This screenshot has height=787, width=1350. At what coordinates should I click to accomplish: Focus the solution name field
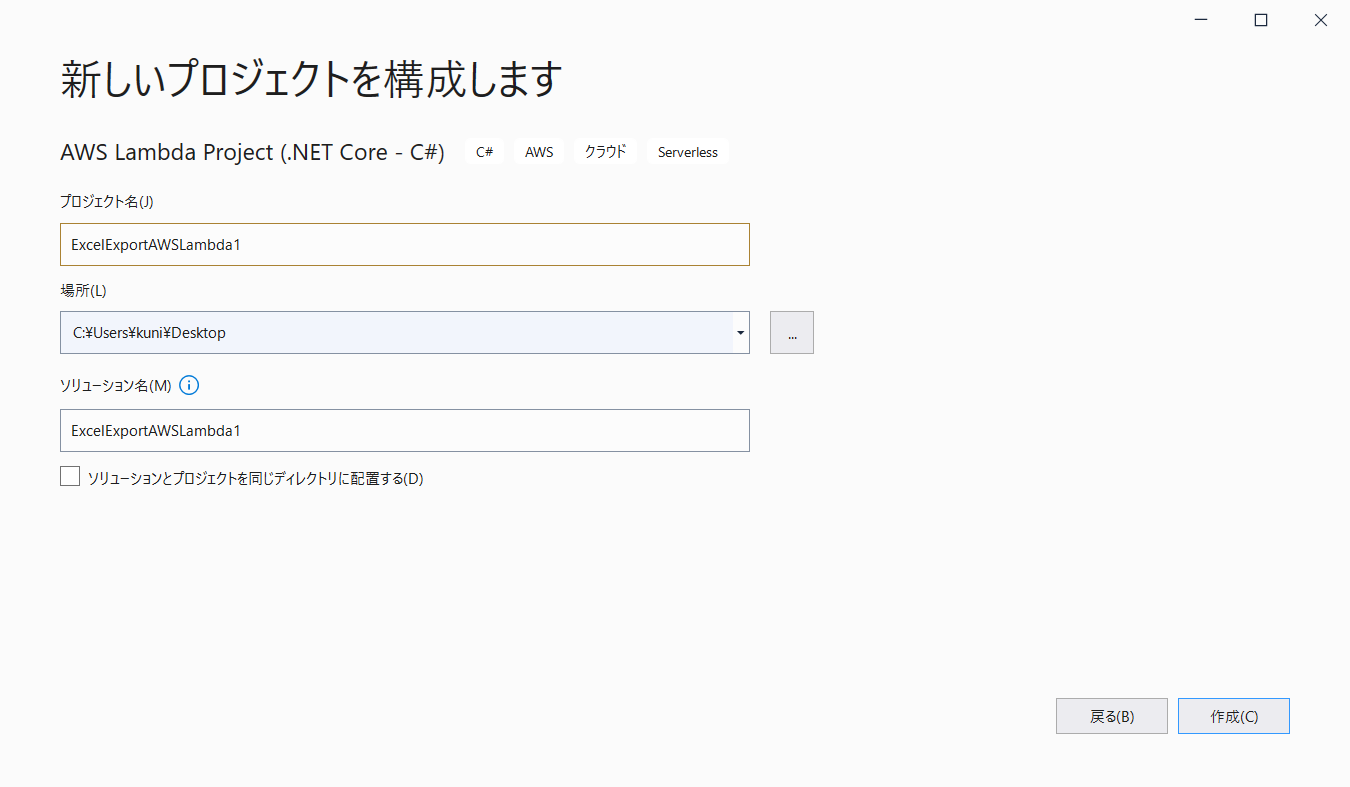coord(405,430)
